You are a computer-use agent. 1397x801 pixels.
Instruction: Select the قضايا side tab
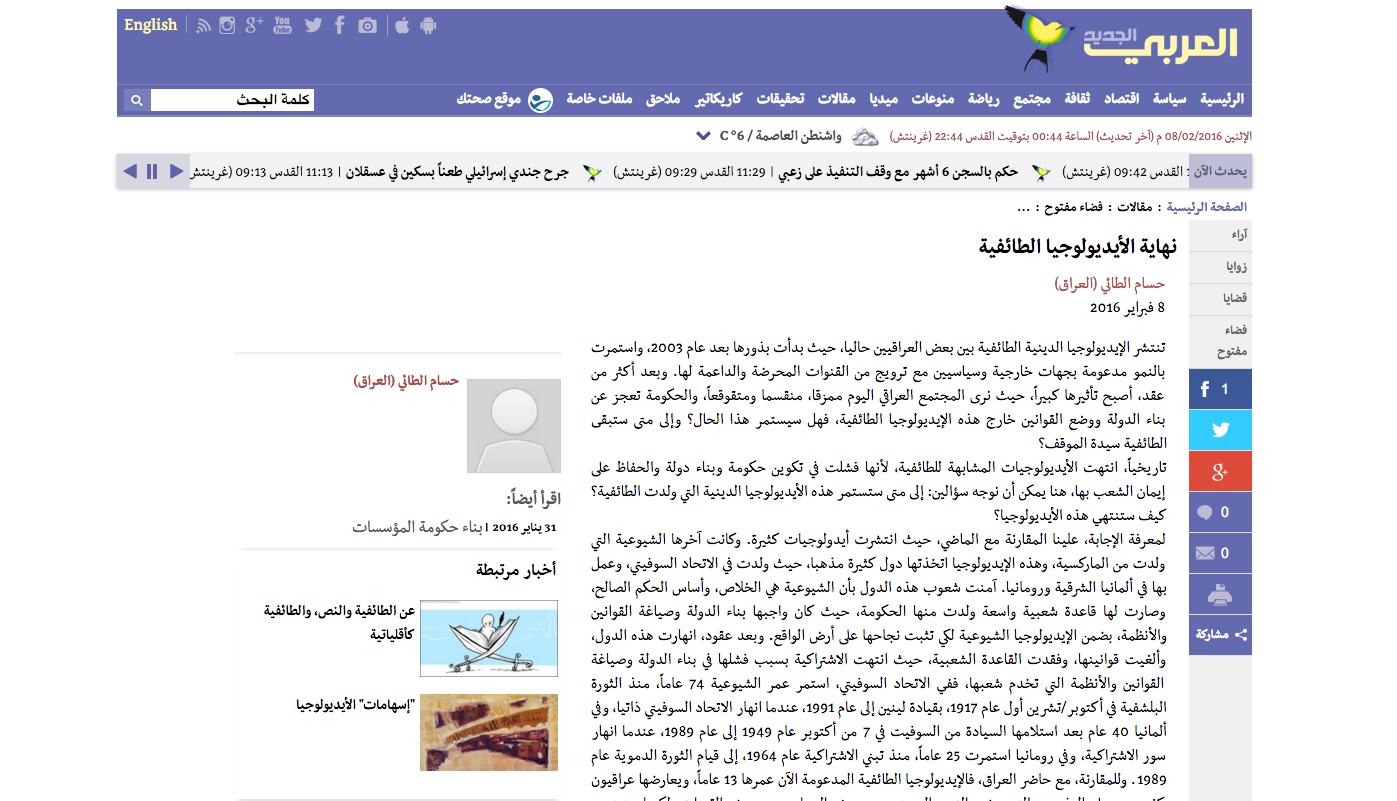pyautogui.click(x=1220, y=298)
